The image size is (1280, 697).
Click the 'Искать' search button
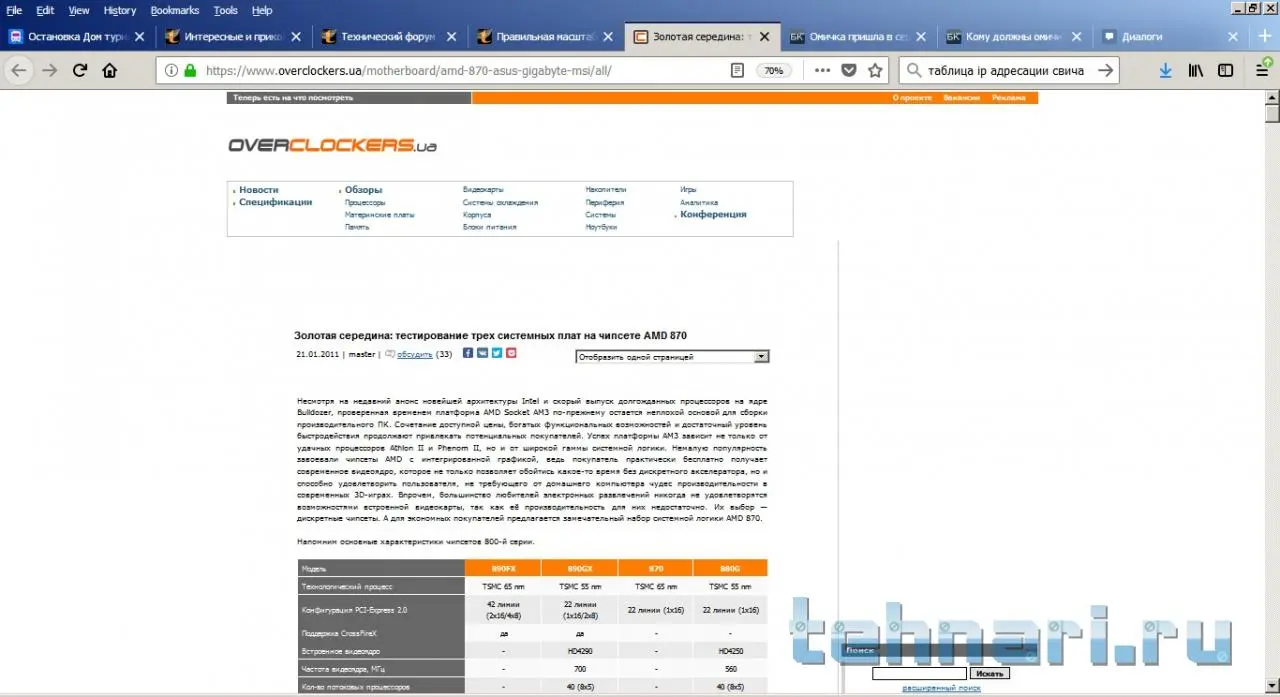(989, 674)
